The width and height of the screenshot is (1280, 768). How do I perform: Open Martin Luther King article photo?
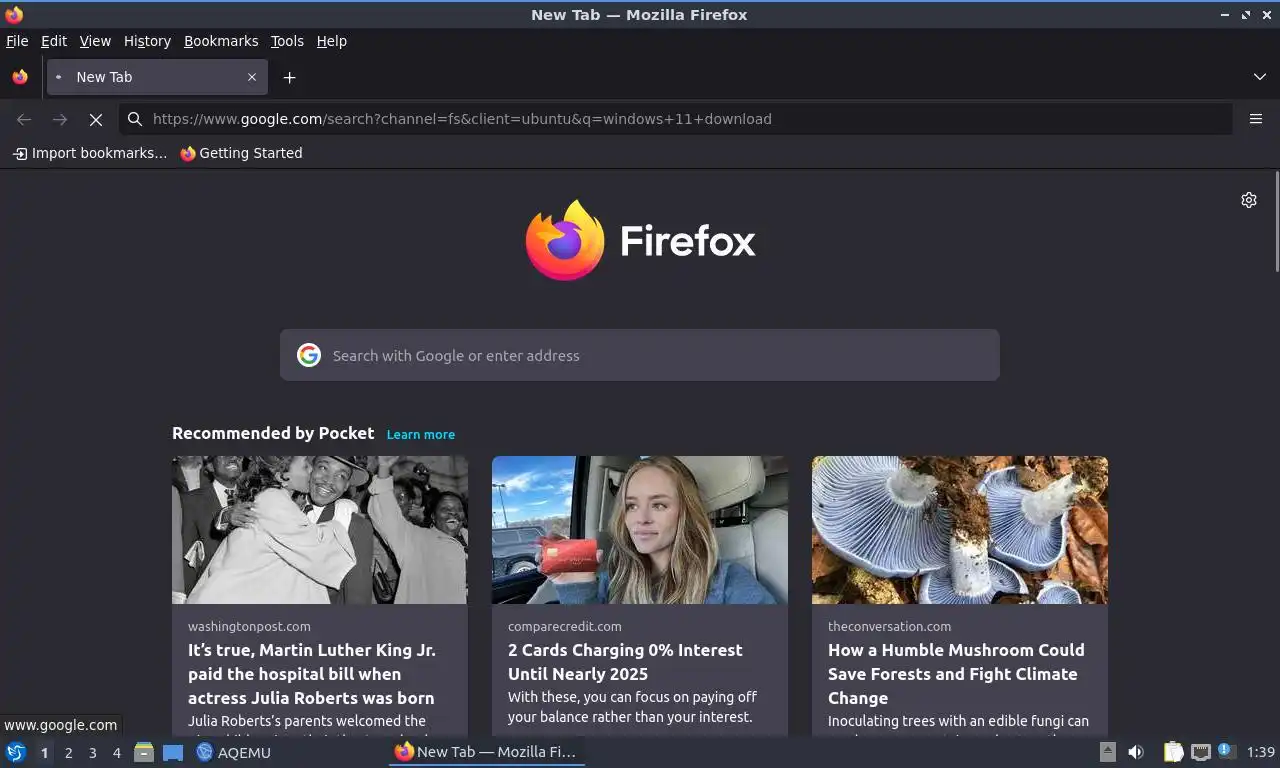320,530
